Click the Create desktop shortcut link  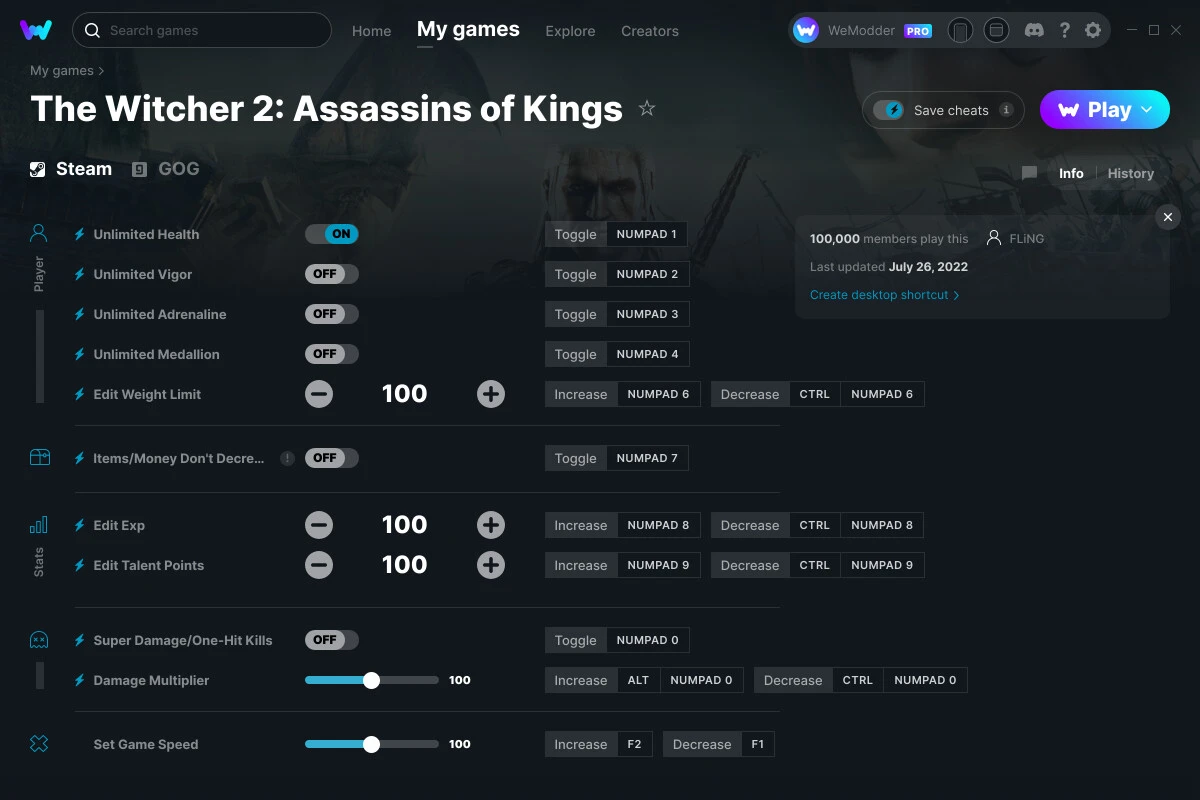[x=880, y=294]
